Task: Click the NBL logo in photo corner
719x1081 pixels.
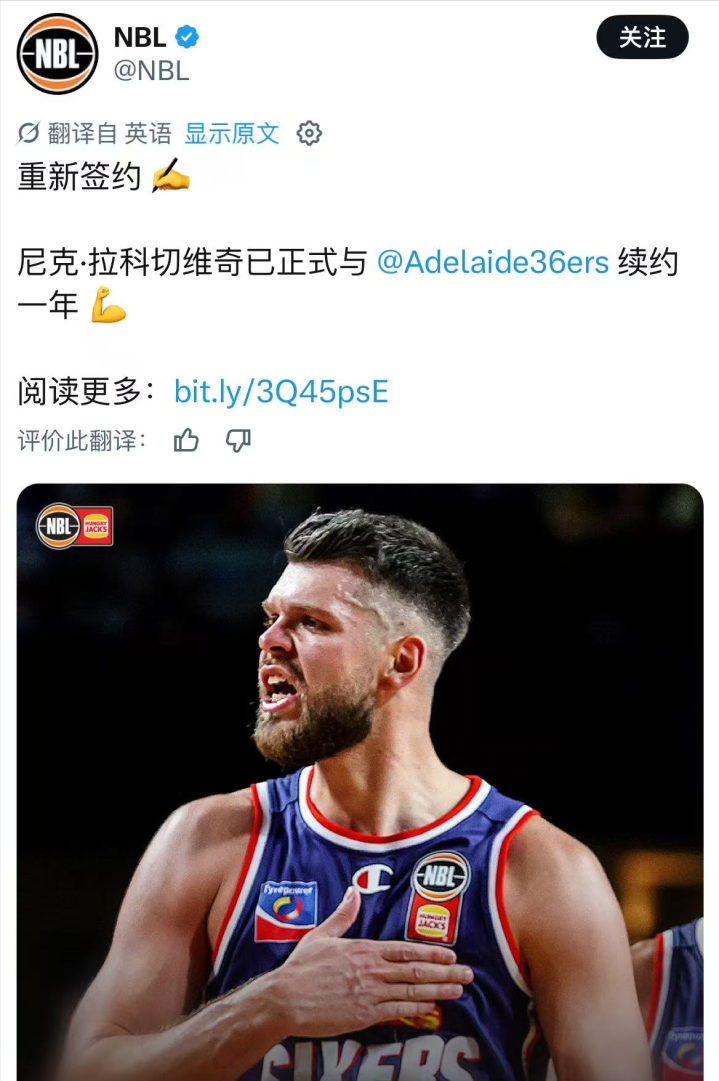Action: point(58,526)
